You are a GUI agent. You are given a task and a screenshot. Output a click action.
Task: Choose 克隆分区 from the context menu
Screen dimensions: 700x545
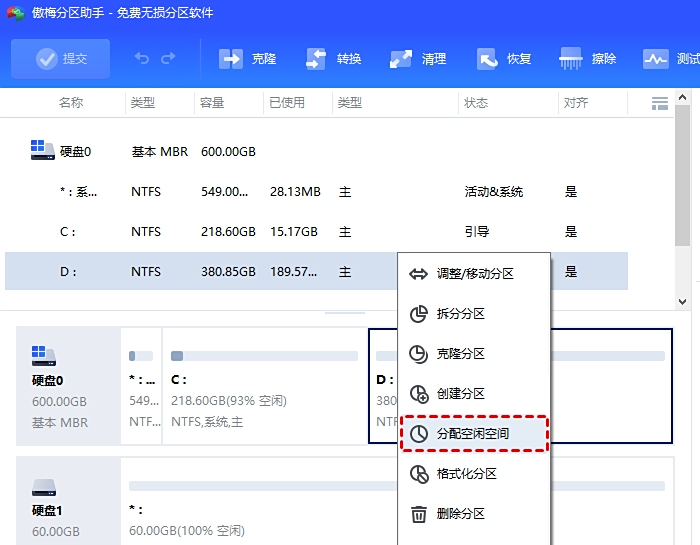[460, 354]
